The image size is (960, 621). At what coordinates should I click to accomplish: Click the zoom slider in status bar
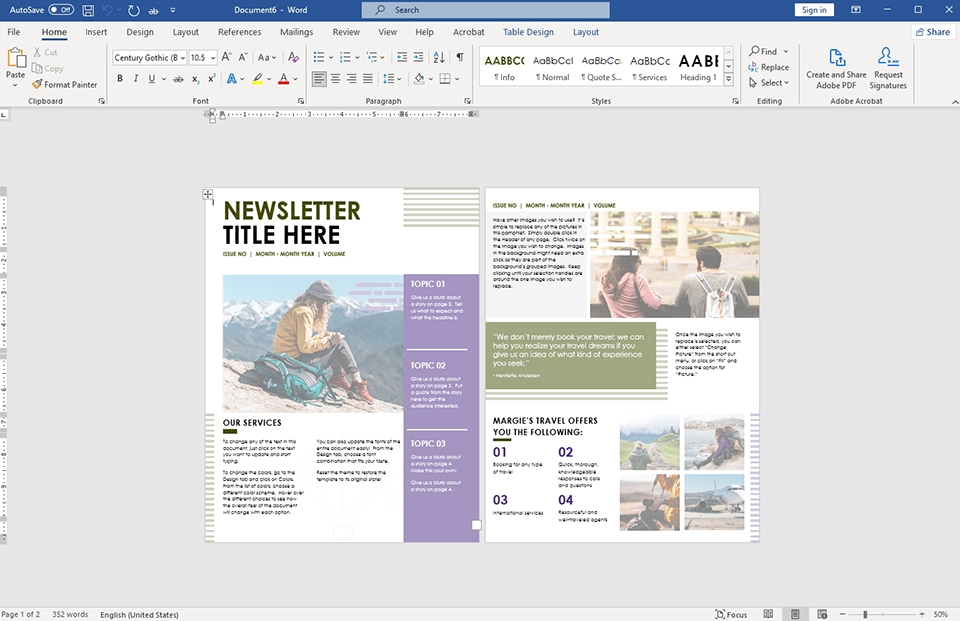click(x=880, y=614)
